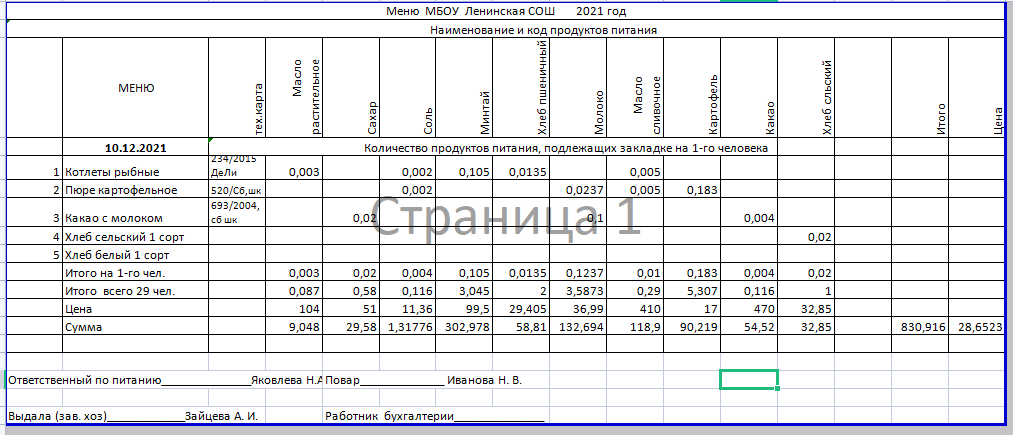Click the green-bordered active empty cell
Screen dimensions: 1013x435
point(748,379)
